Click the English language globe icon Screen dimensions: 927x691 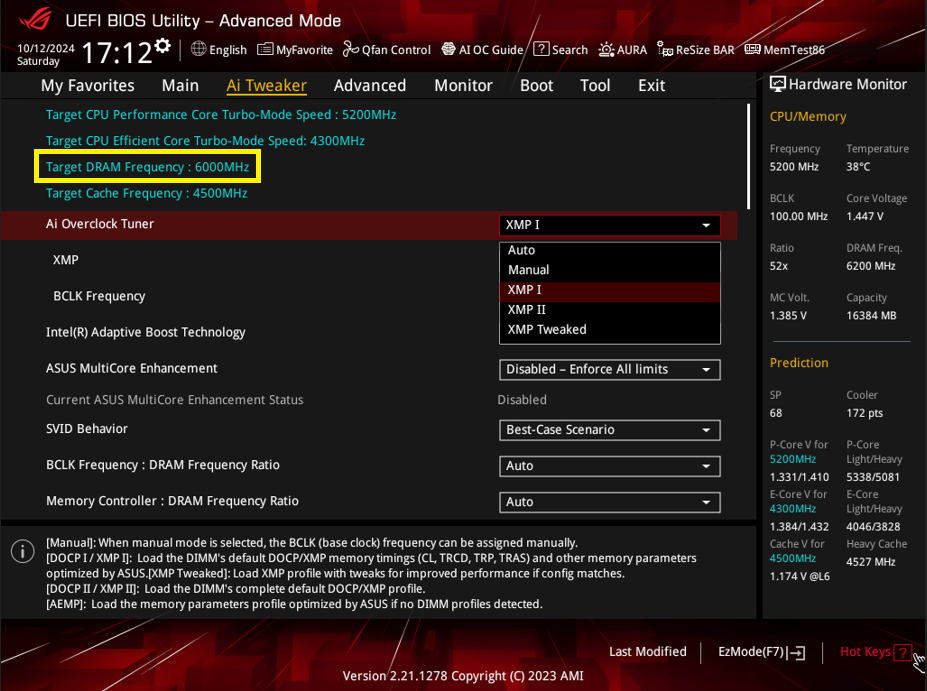point(199,49)
